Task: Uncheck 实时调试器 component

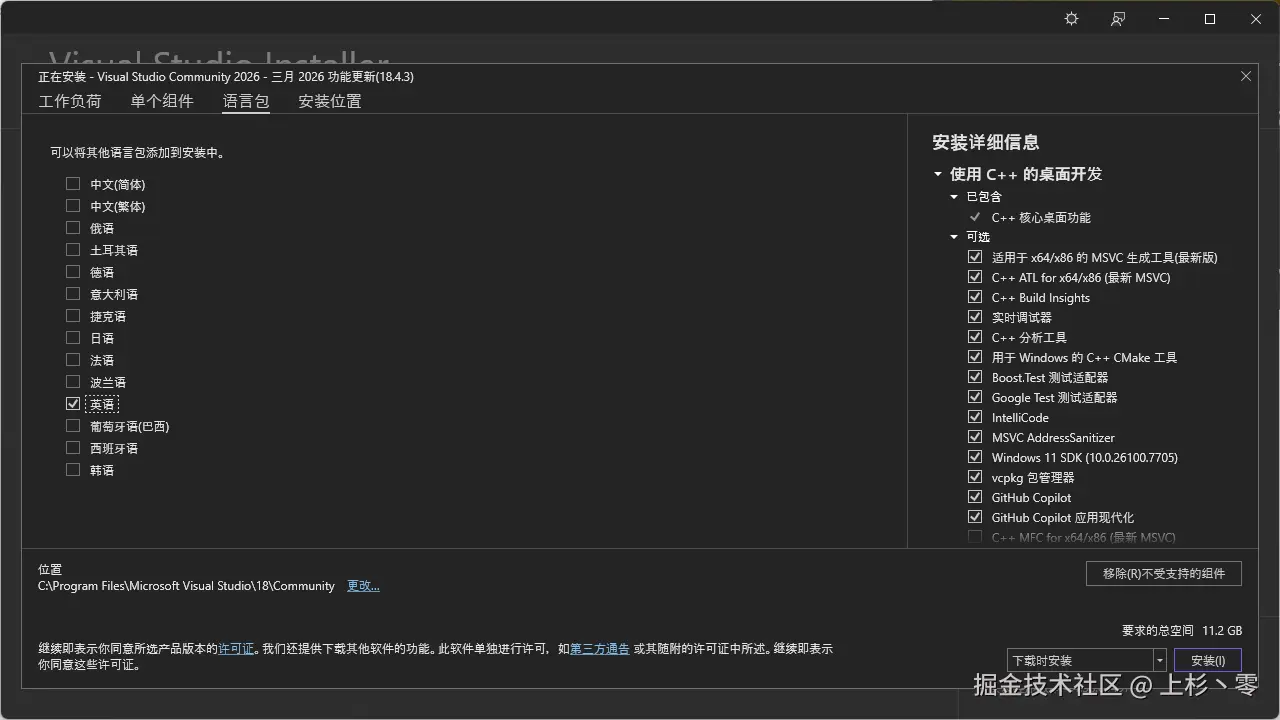Action: click(975, 317)
